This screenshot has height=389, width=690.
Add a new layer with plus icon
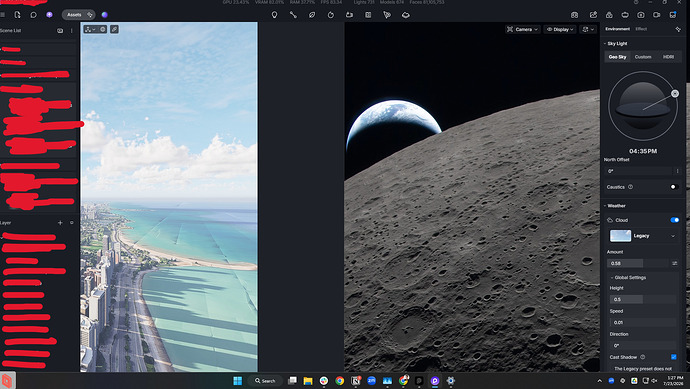click(x=60, y=223)
